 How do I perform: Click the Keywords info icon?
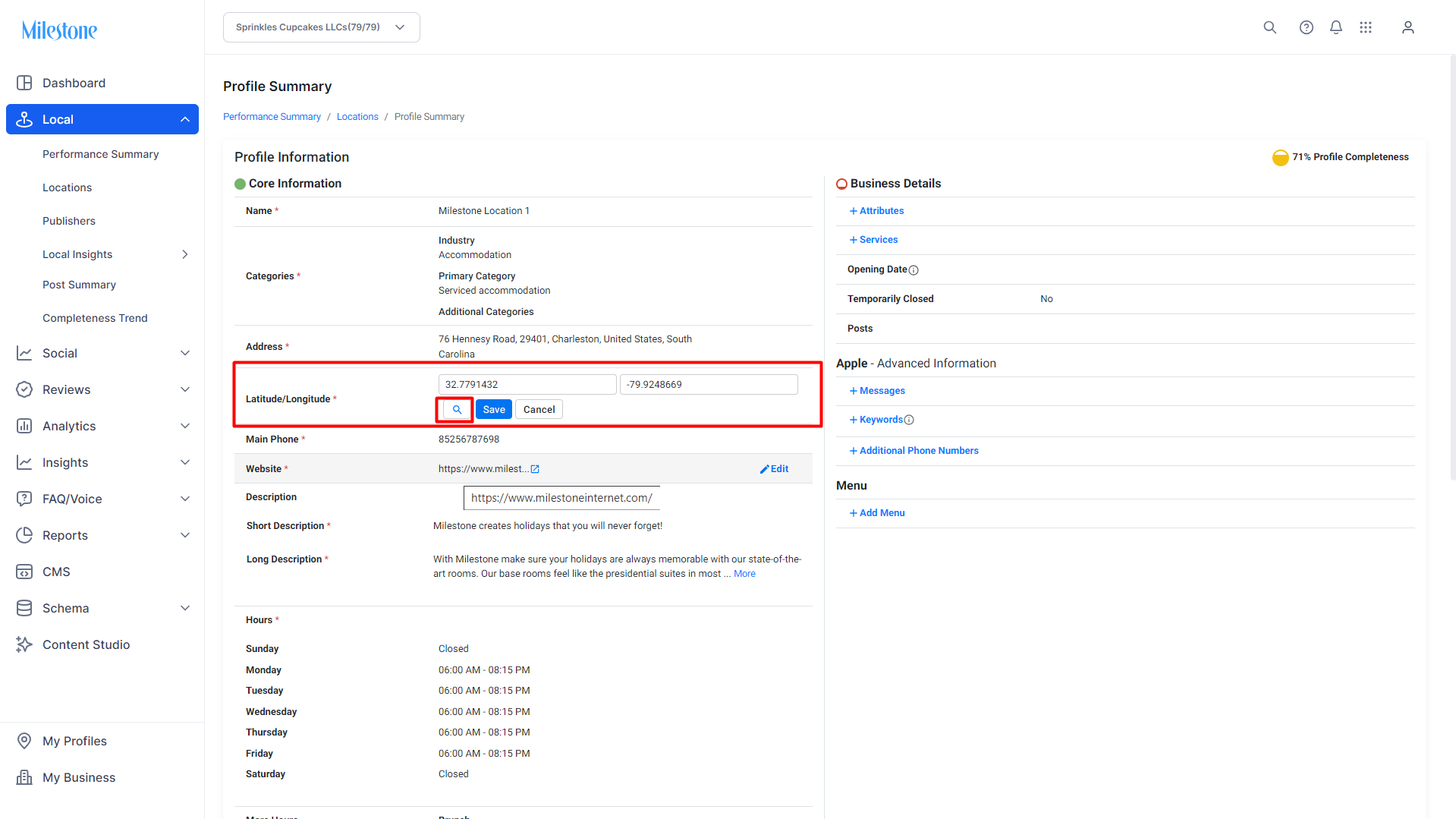pyautogui.click(x=909, y=420)
